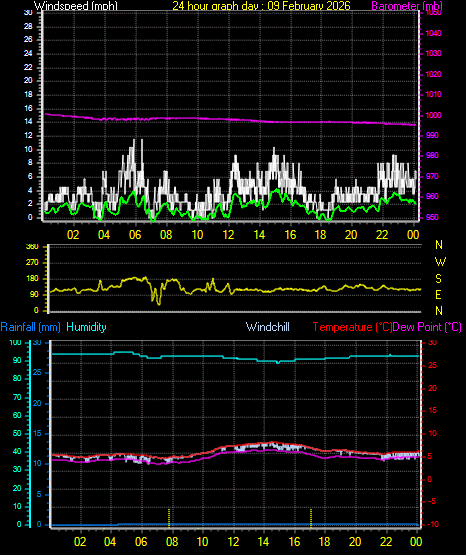466x555 pixels.
Task: Click the 1000 barometer axis value
Action: point(433,115)
